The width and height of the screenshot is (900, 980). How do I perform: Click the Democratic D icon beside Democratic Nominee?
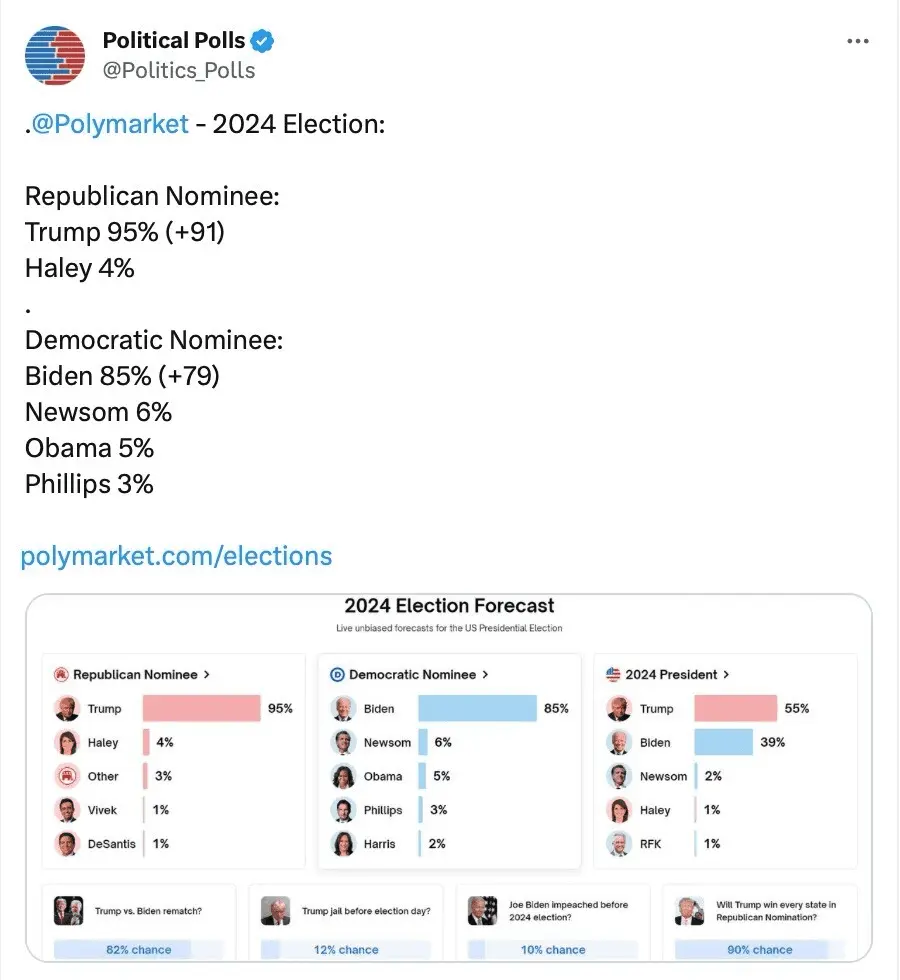[337, 674]
